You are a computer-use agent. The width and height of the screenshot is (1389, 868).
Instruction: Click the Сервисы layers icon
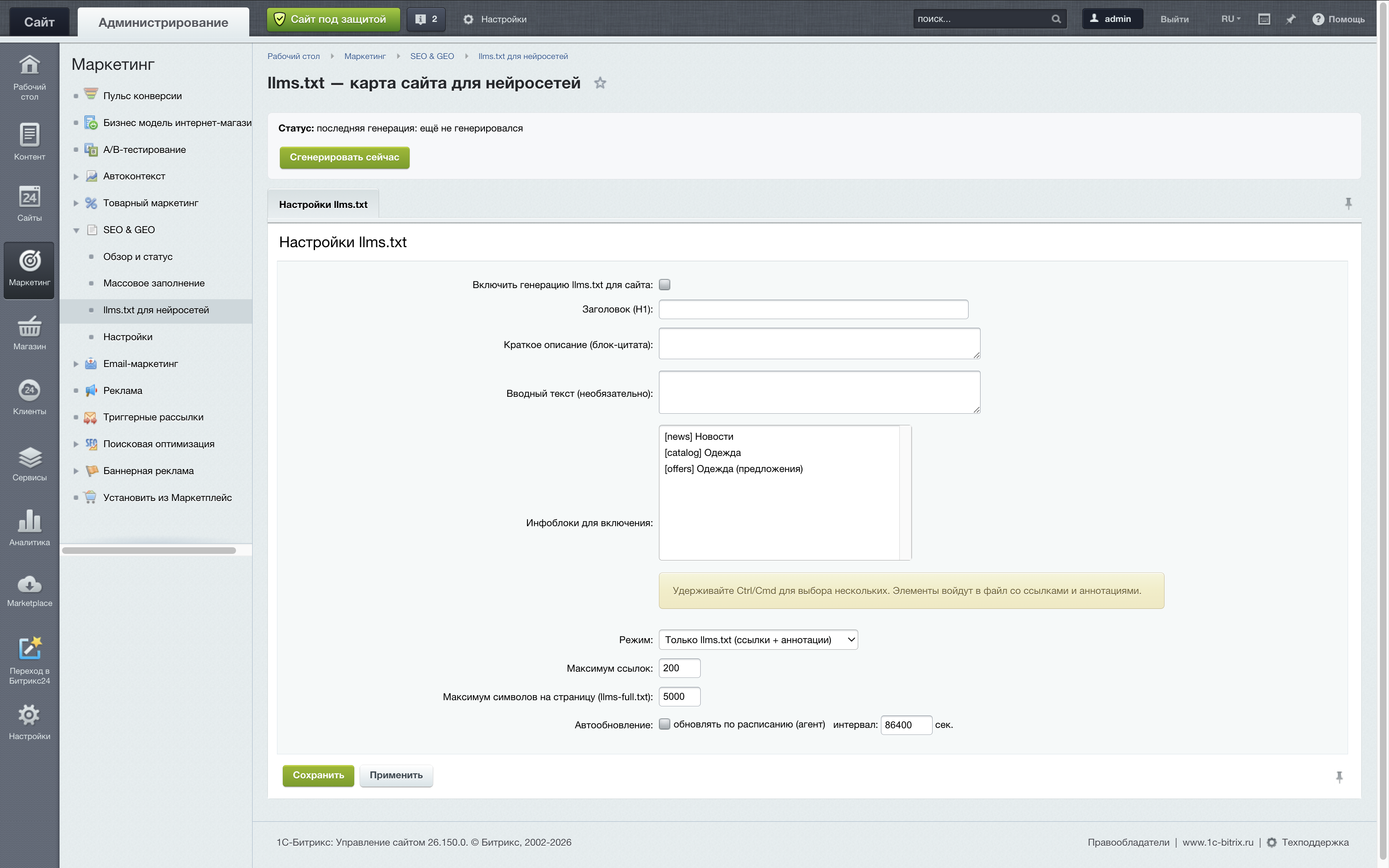point(29,458)
